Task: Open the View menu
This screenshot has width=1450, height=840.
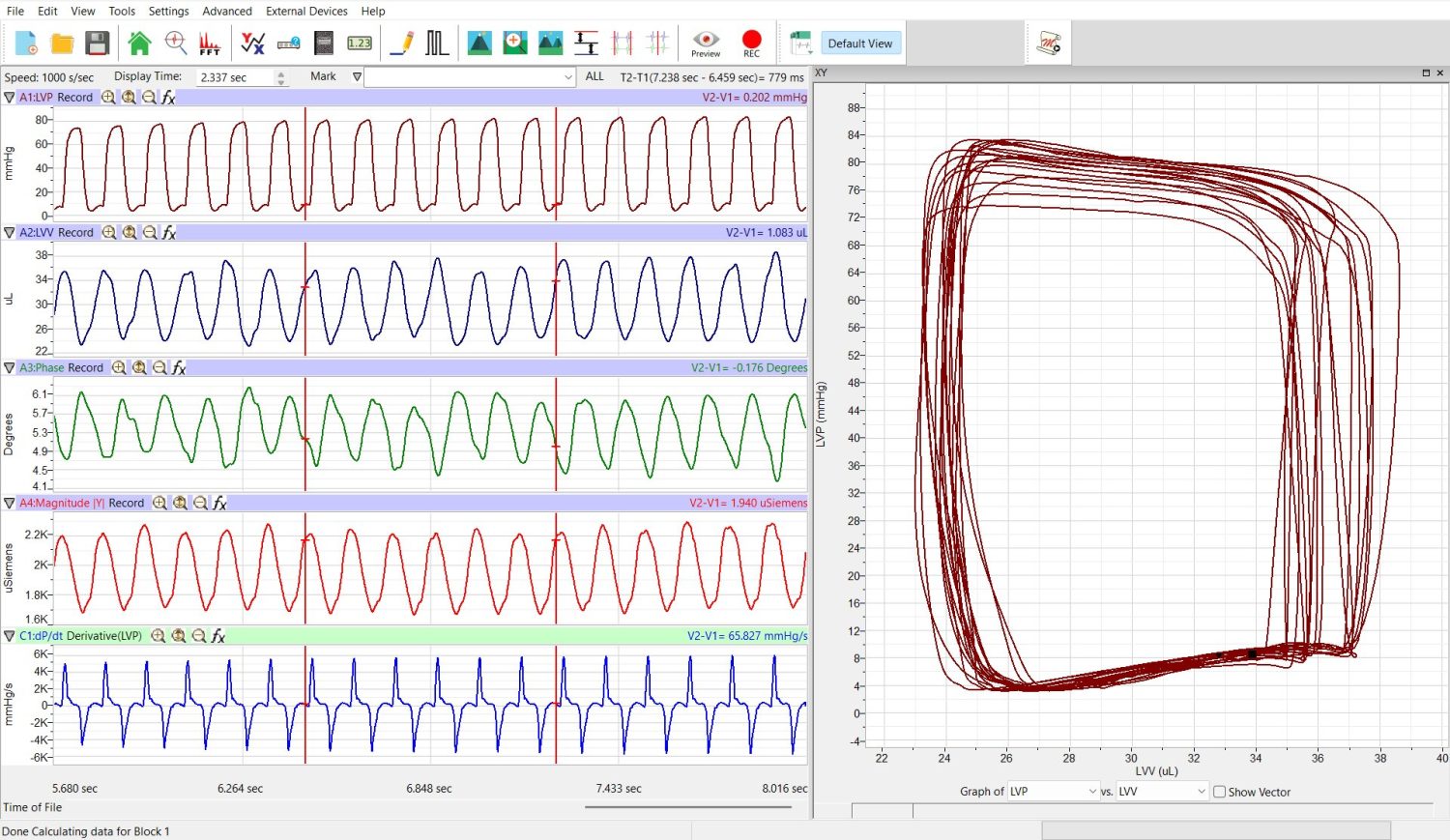Action: (83, 12)
